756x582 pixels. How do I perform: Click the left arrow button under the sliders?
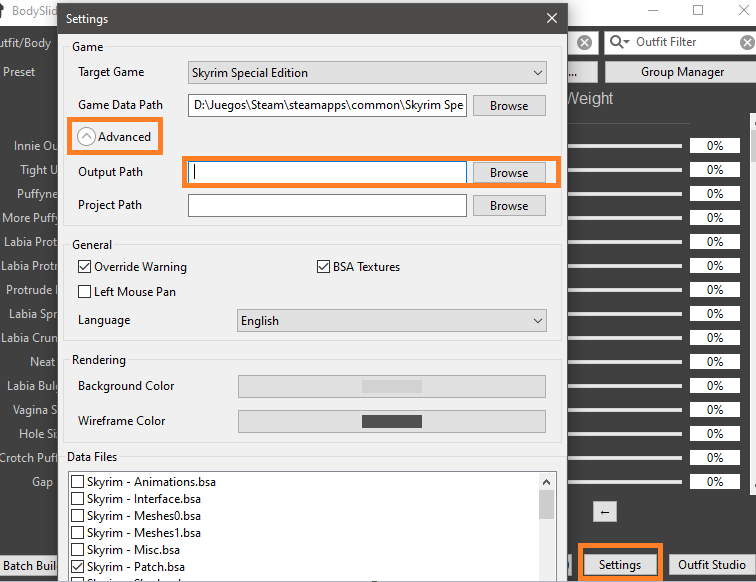[605, 512]
